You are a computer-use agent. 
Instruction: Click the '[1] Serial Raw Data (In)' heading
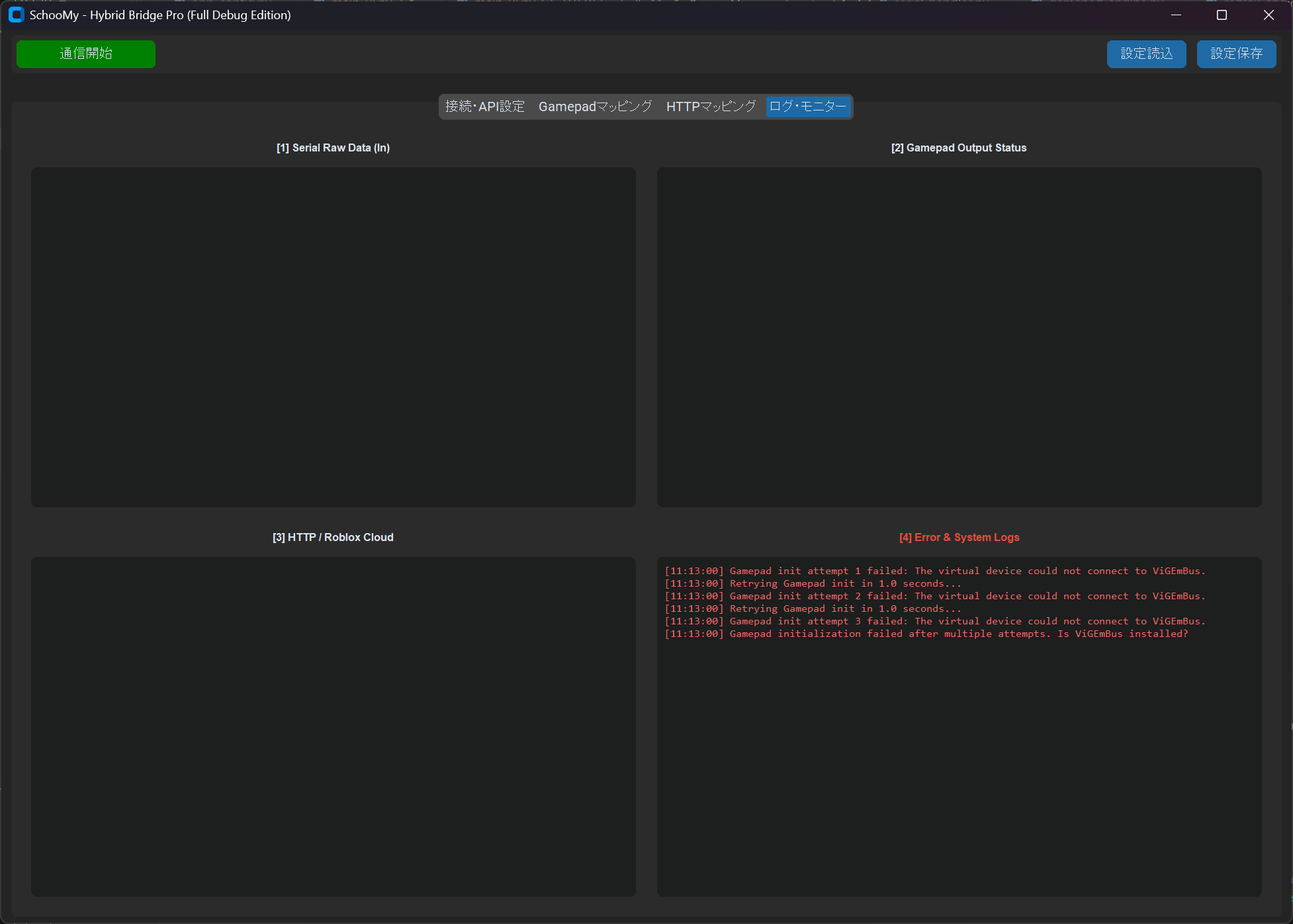tap(333, 148)
